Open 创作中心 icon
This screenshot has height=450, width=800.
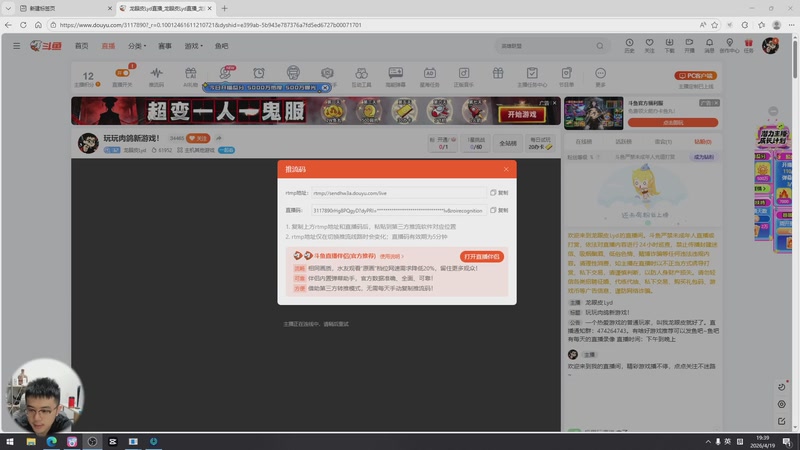[729, 45]
